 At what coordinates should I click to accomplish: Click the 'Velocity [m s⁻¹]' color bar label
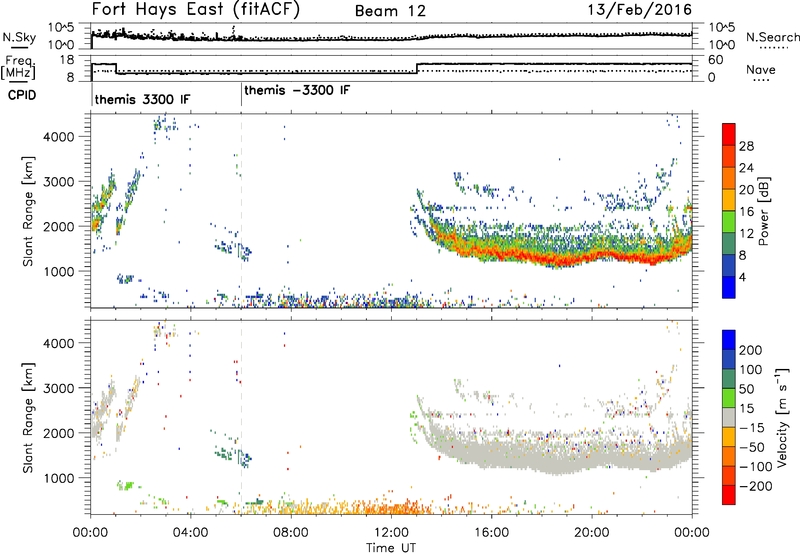tap(782, 417)
